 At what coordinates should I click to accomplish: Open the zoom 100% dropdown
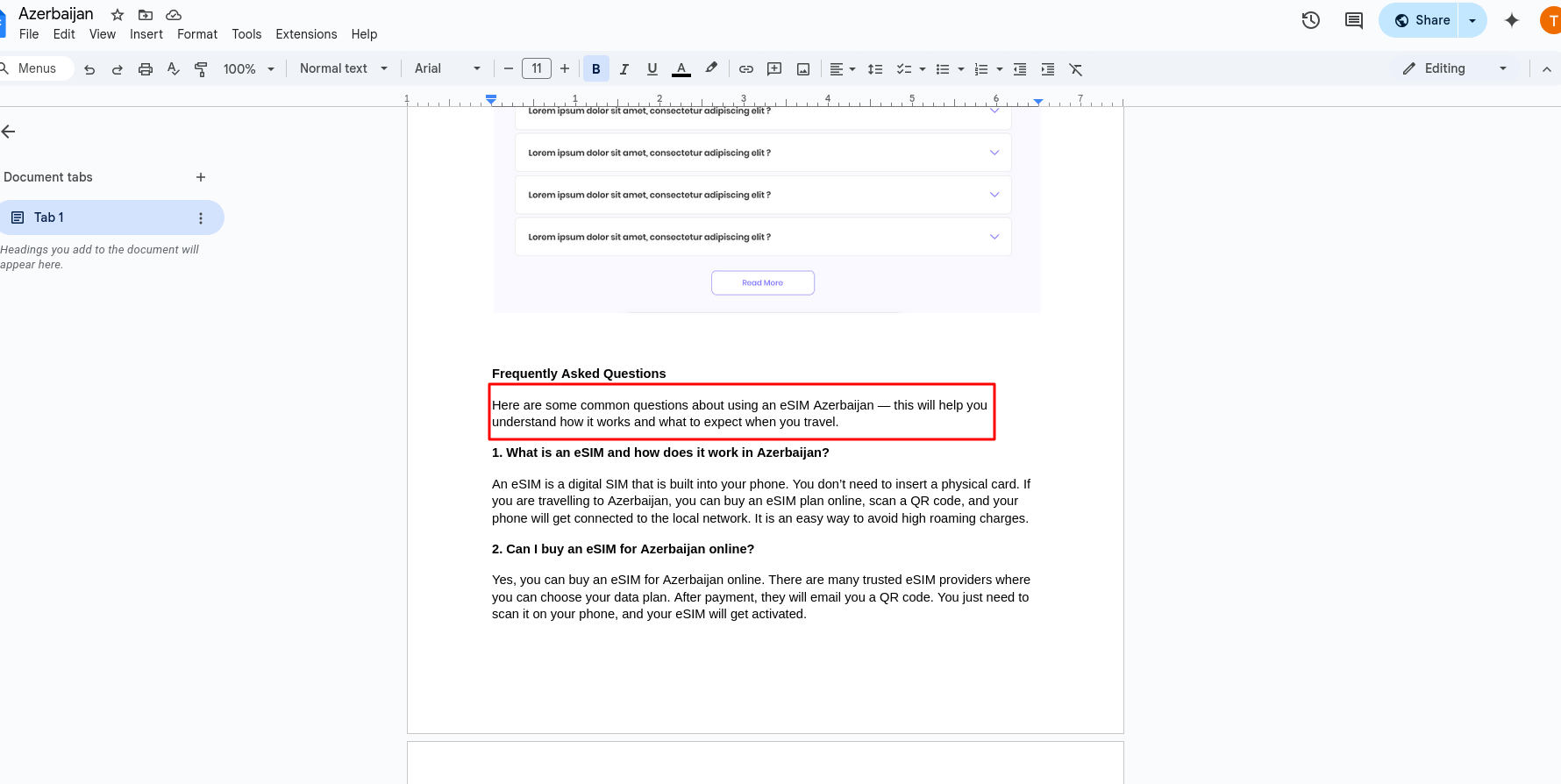[248, 69]
